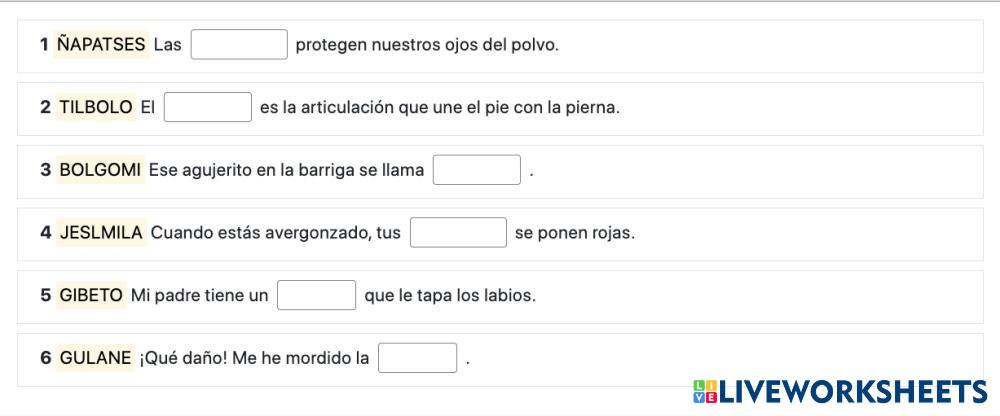Click the phrase '¡Qué daño! Me he mordido la'
The image size is (1000, 416).
[x=254, y=358]
